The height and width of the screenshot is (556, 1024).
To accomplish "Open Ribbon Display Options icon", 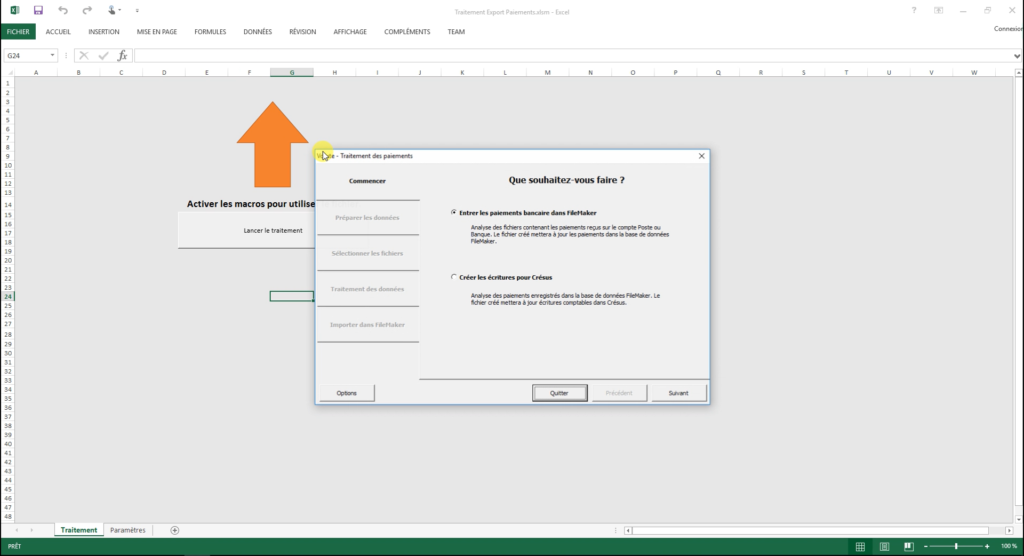I will (x=938, y=10).
